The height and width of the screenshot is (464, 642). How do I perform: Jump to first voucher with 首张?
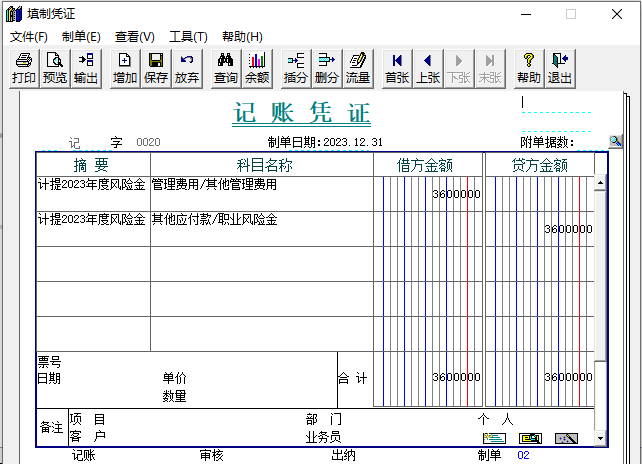397,68
